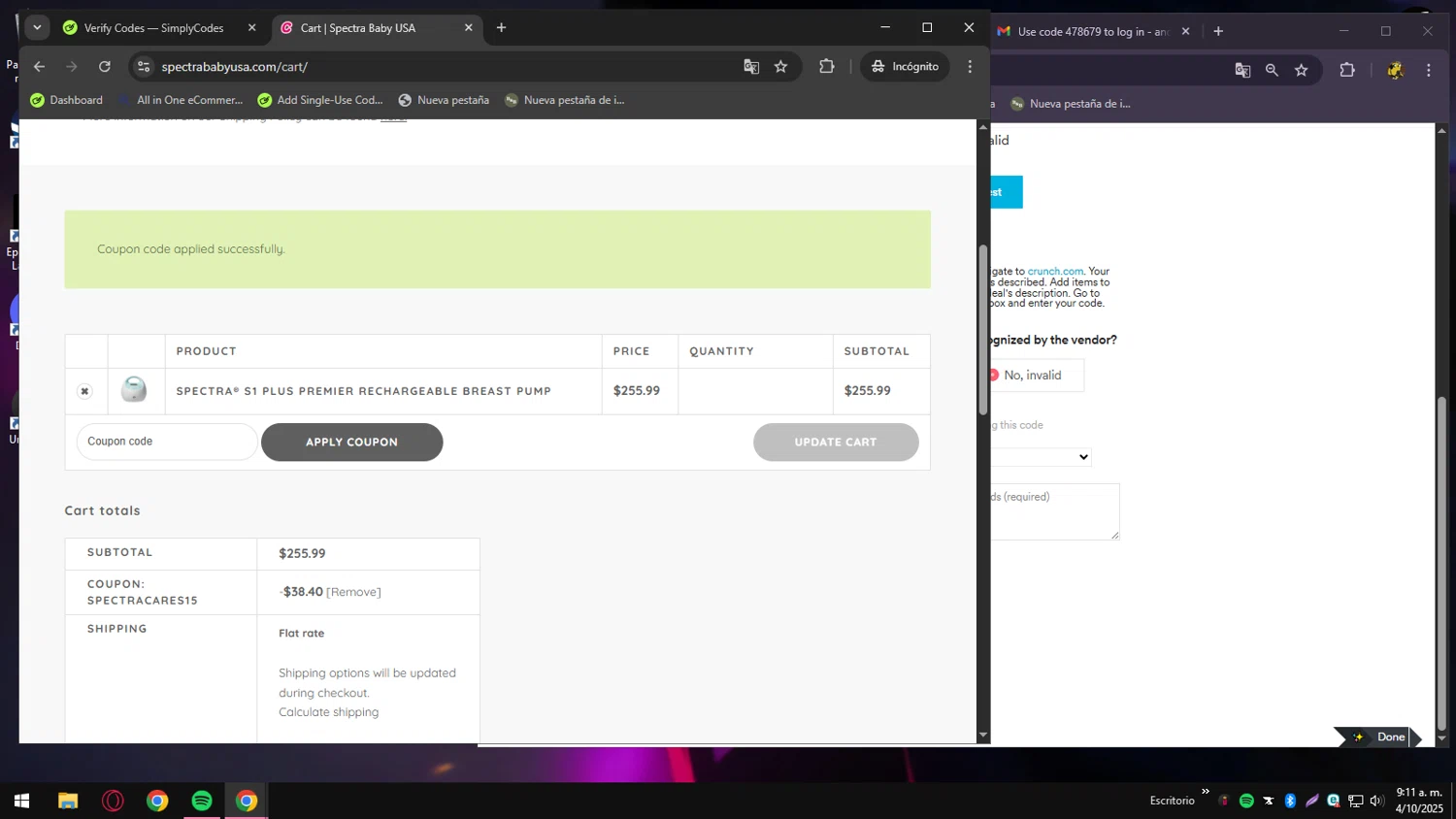Image resolution: width=1456 pixels, height=819 pixels.
Task: Select the 'Use code 478679 to log in' tab
Action: 1095,32
